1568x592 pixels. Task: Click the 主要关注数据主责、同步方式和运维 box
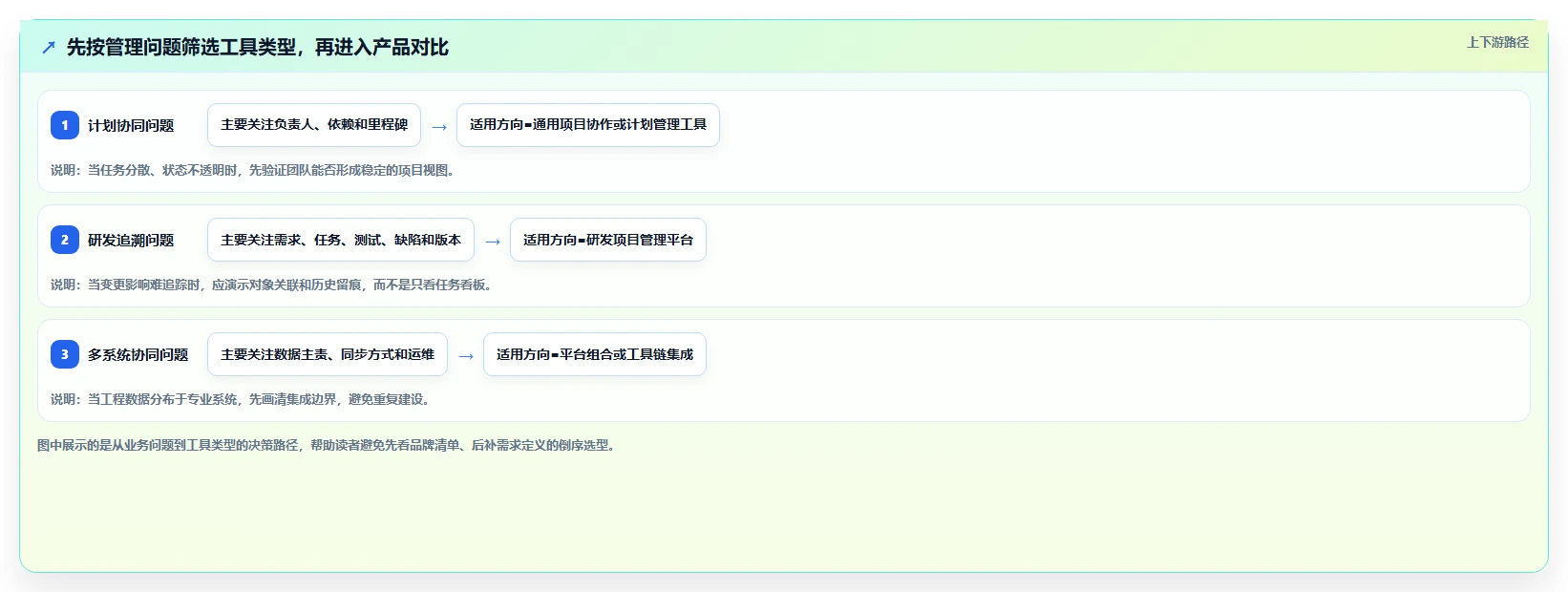(x=328, y=354)
